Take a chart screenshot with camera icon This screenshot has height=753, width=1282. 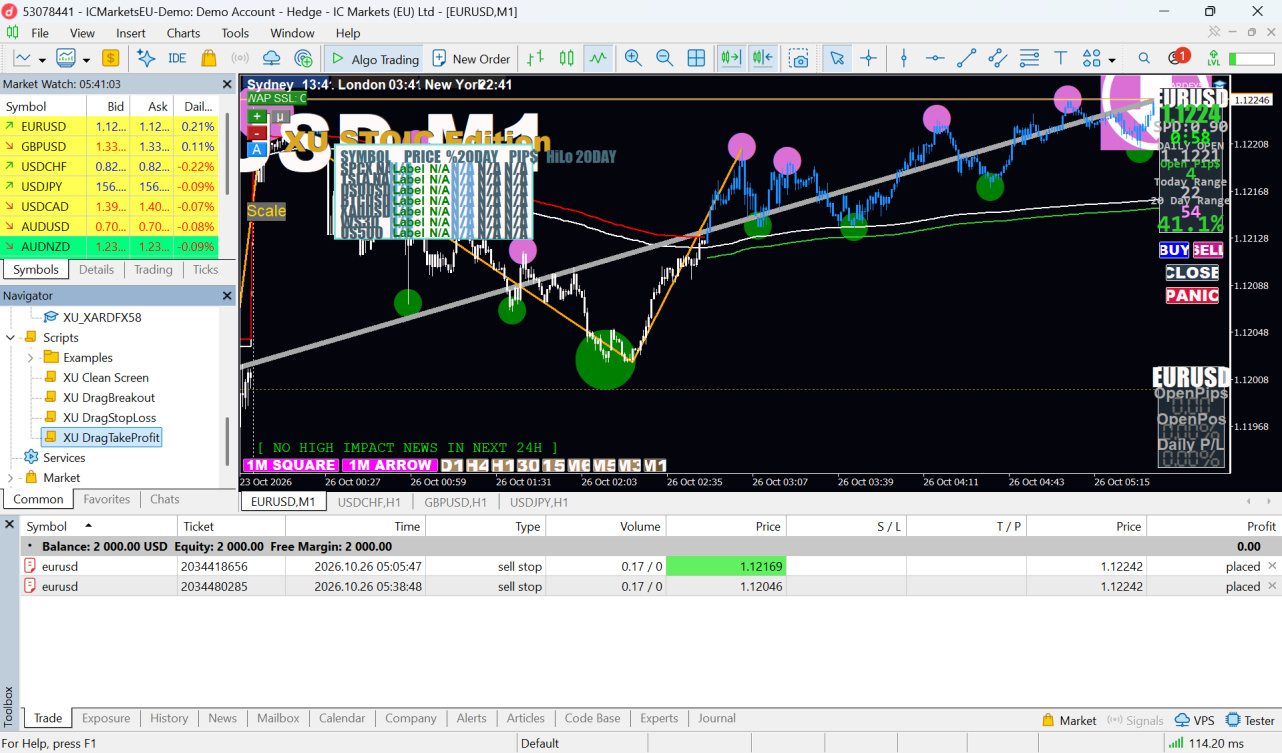[798, 58]
